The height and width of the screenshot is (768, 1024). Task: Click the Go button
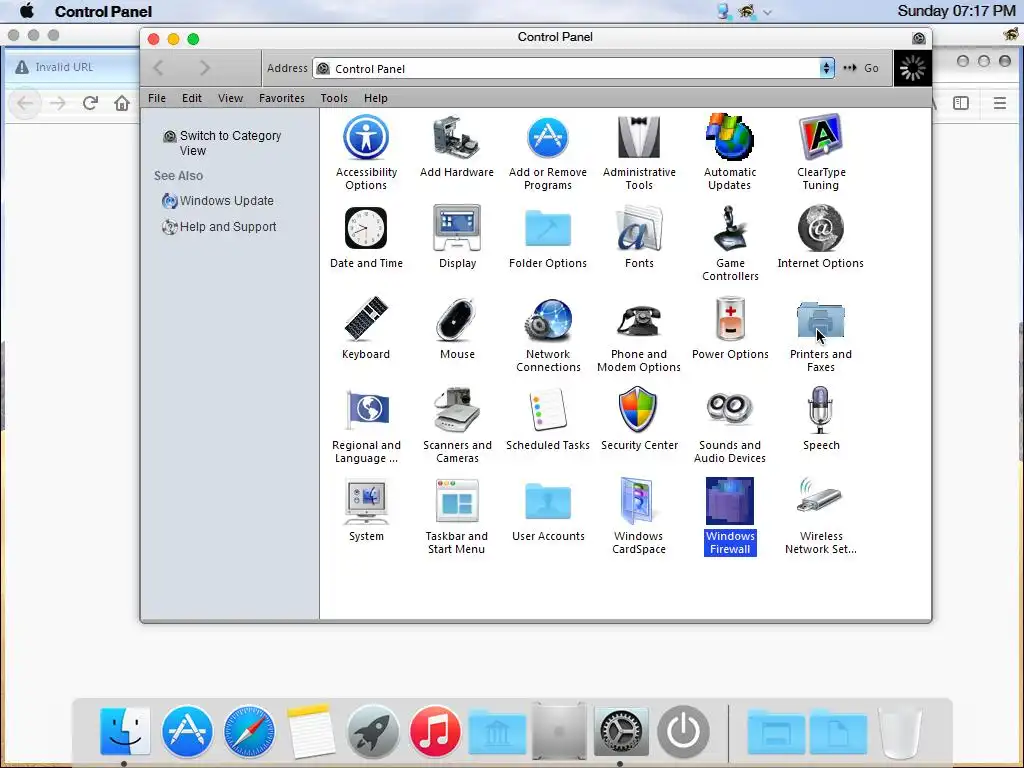tap(861, 68)
